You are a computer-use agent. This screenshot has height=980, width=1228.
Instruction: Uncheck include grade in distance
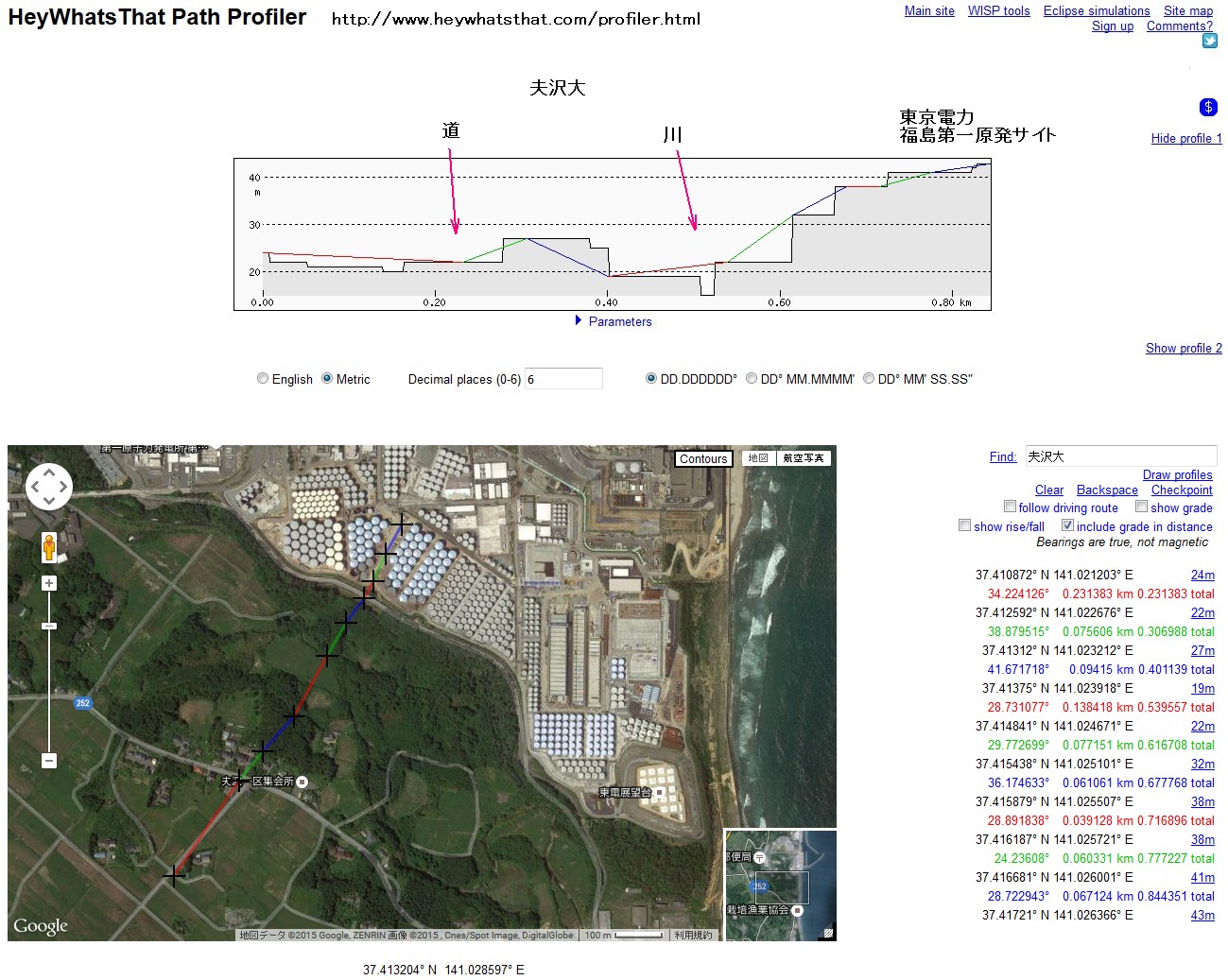pos(1067,525)
